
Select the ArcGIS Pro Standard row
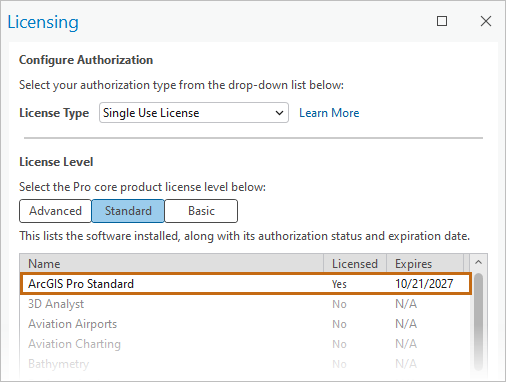246,284
